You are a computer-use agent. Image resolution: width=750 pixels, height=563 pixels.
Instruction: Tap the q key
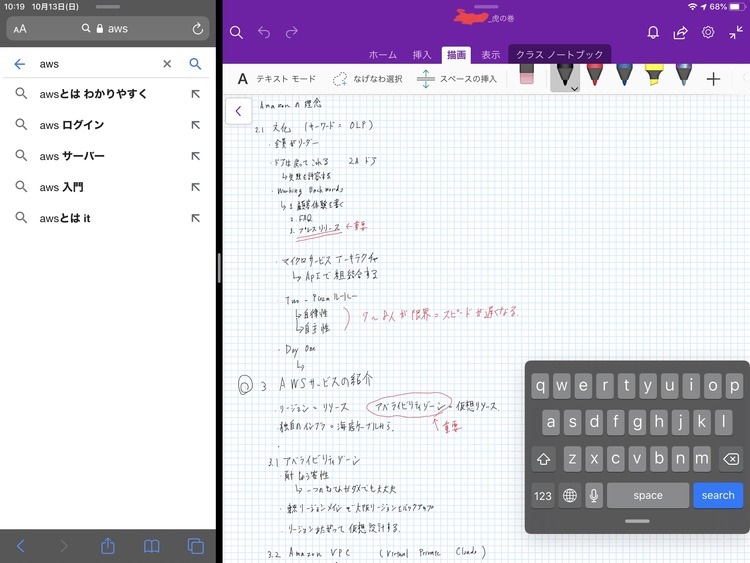tap(540, 386)
